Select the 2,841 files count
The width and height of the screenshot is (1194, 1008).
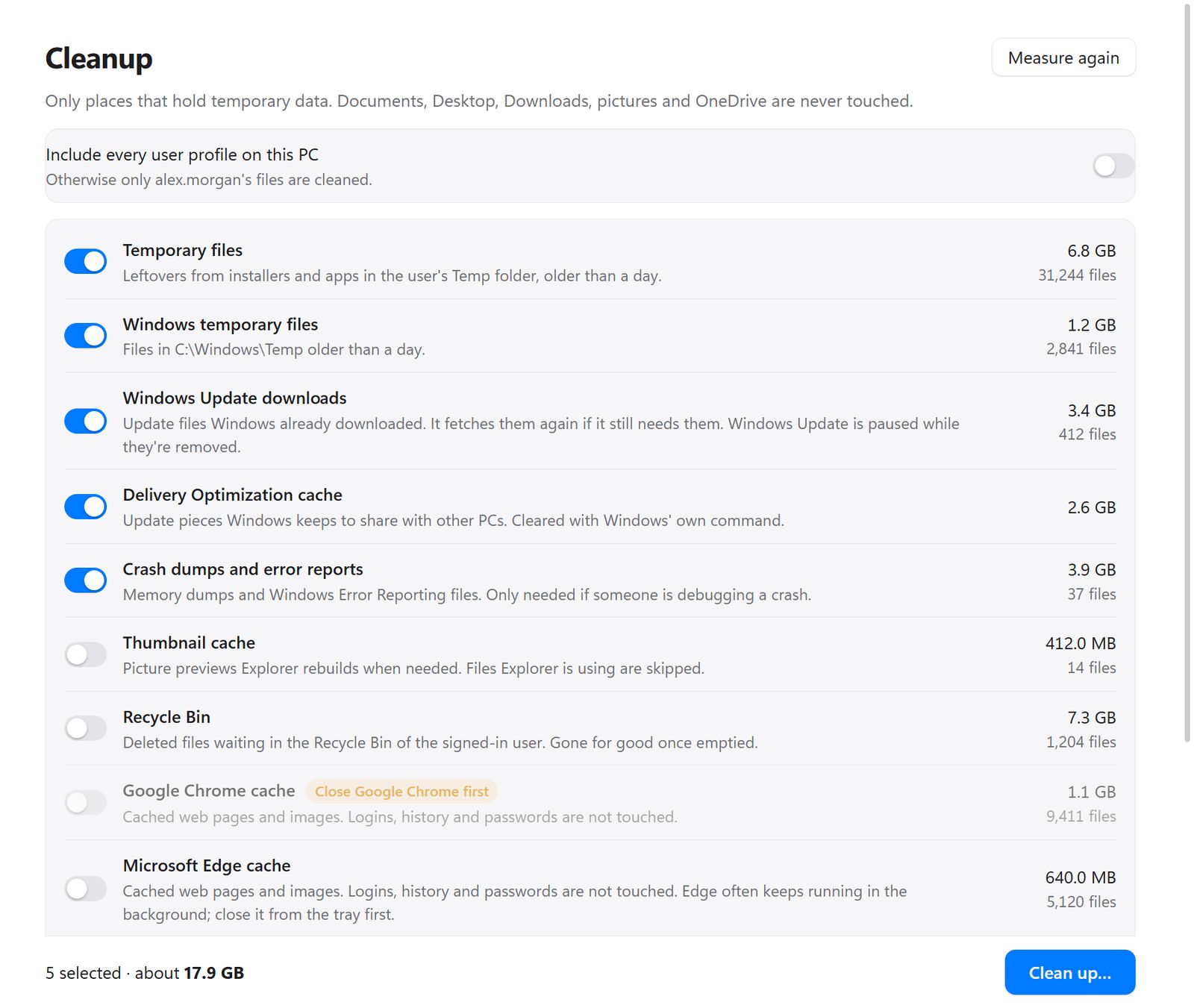click(x=1081, y=348)
